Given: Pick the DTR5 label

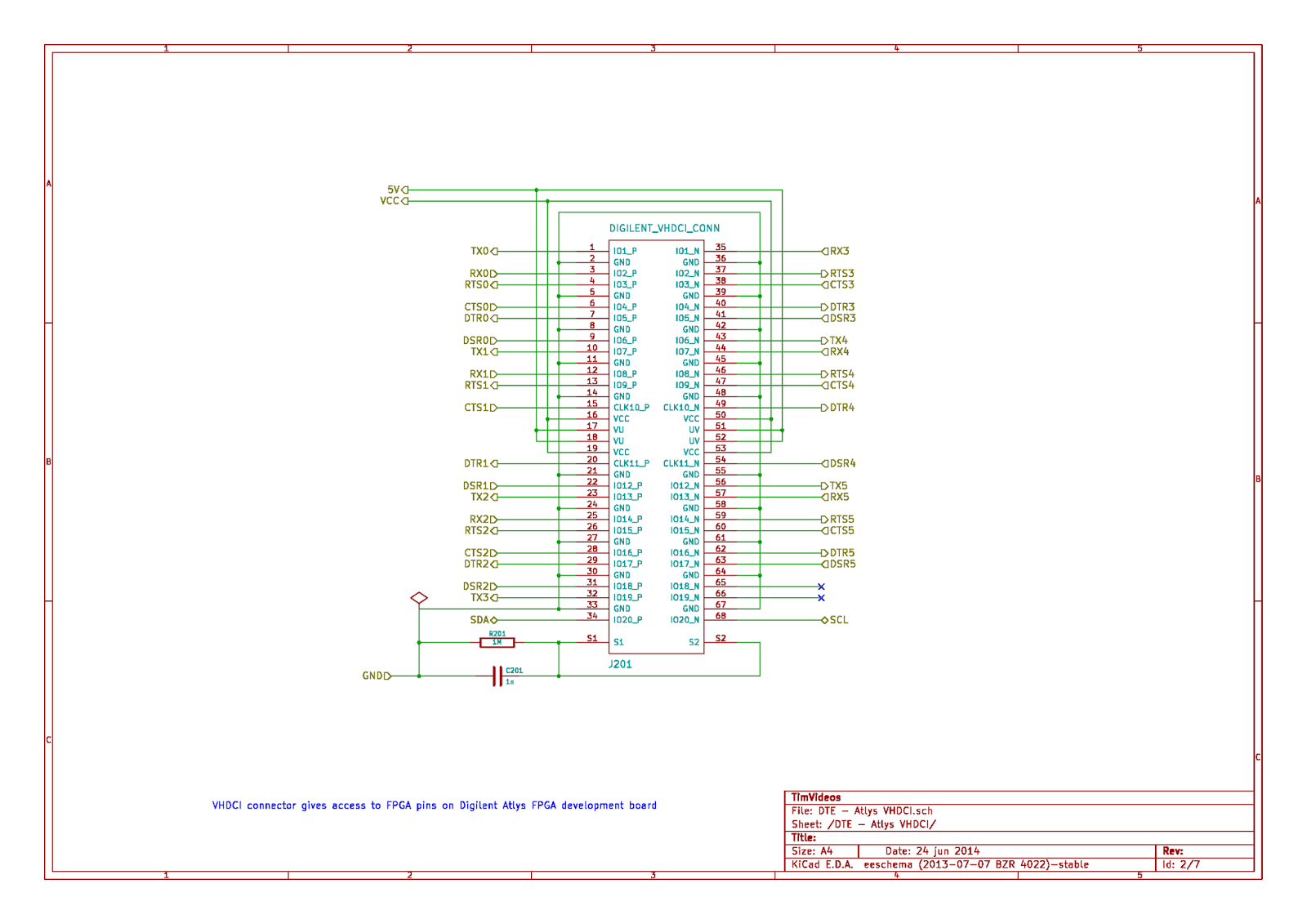Looking at the screenshot, I should point(838,553).
